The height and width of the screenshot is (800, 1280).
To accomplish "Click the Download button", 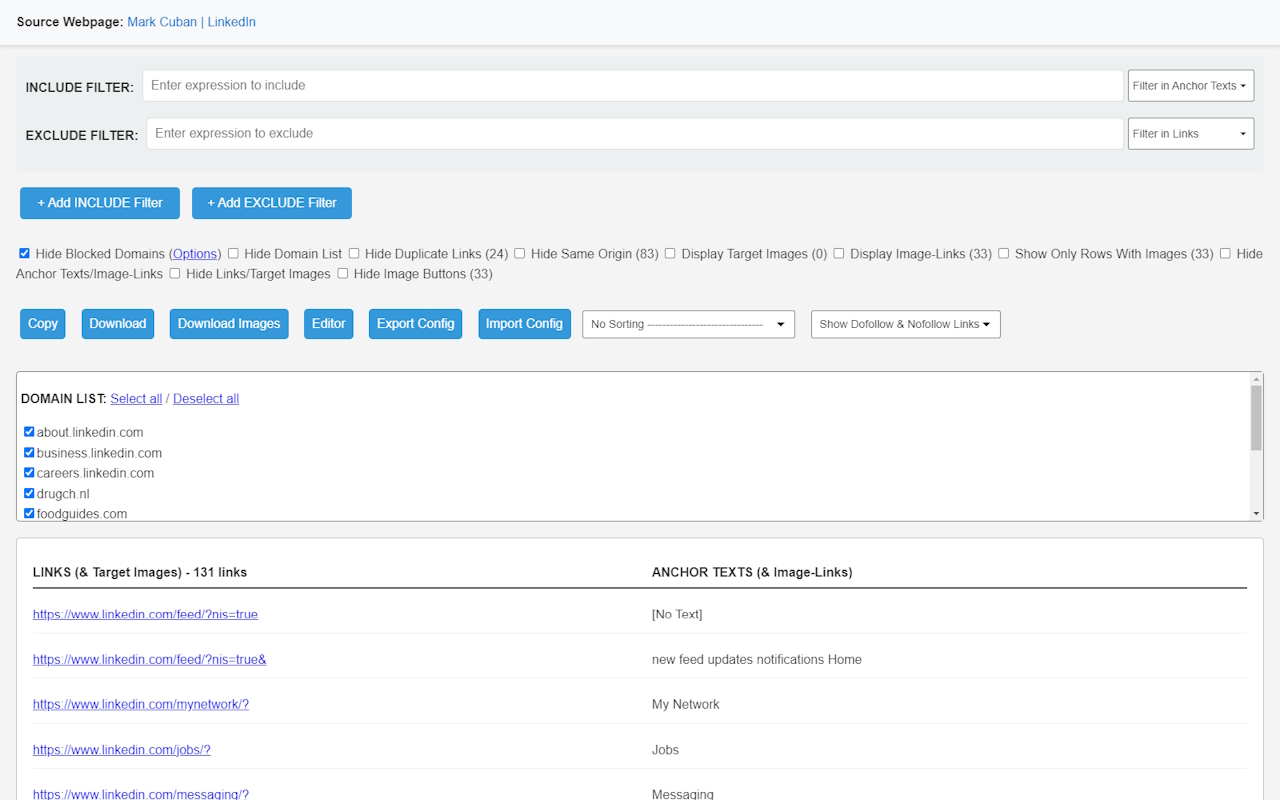I will (118, 324).
